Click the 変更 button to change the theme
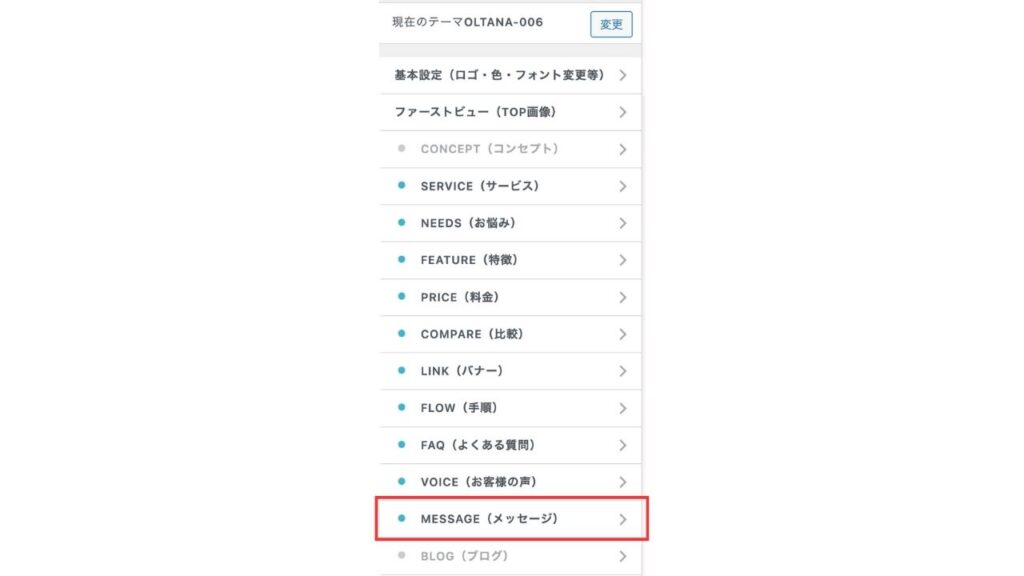The height and width of the screenshot is (576, 1024). (x=611, y=24)
